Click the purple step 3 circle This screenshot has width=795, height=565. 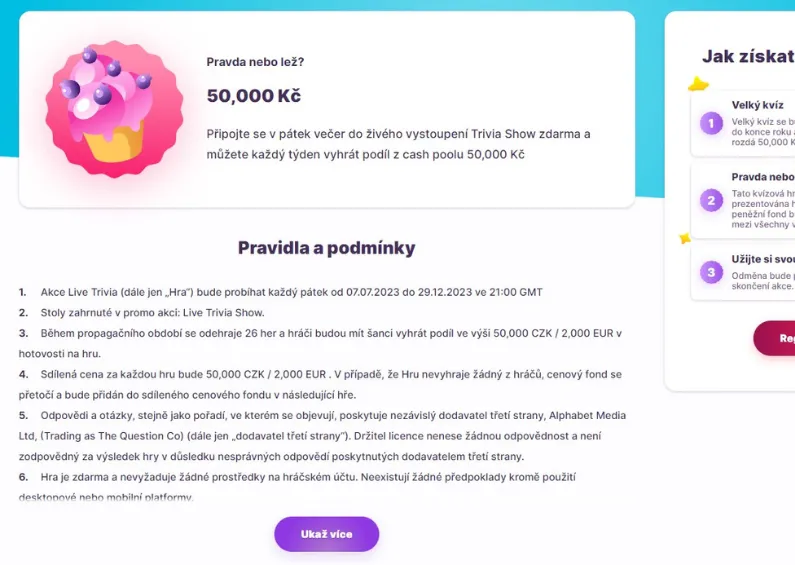coord(711,272)
